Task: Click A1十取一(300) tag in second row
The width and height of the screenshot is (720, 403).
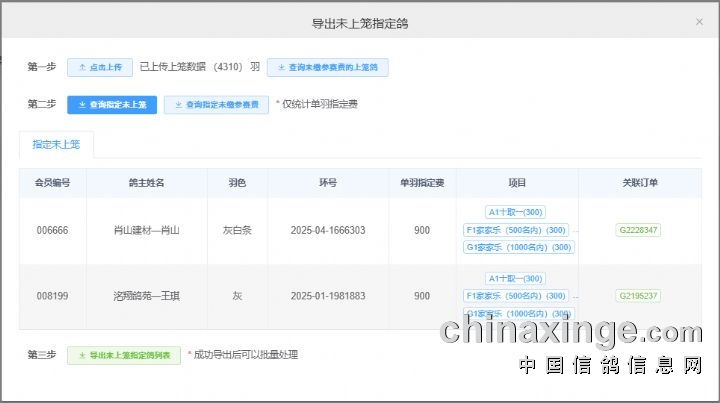Action: [x=516, y=278]
